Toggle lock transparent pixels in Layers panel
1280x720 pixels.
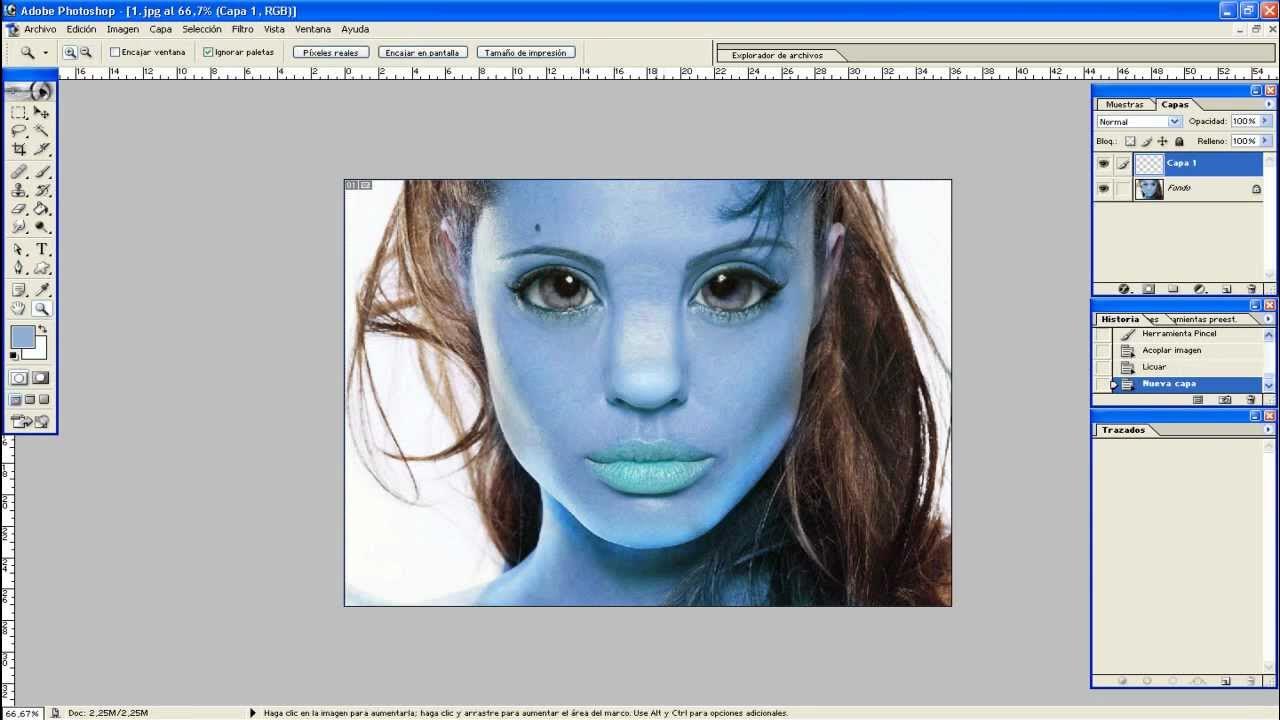pos(1130,141)
